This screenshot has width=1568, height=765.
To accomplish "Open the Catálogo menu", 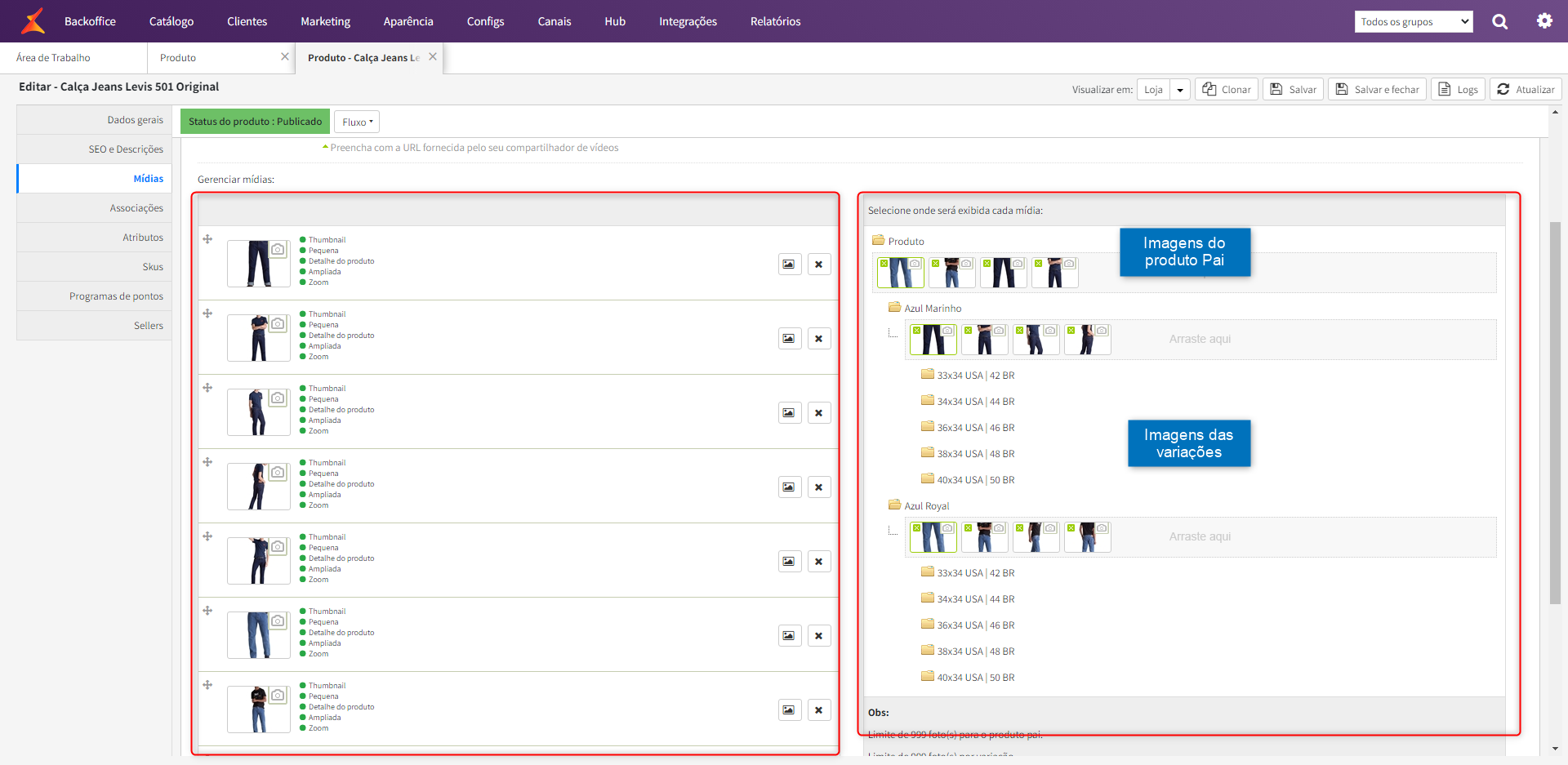I will 171,21.
